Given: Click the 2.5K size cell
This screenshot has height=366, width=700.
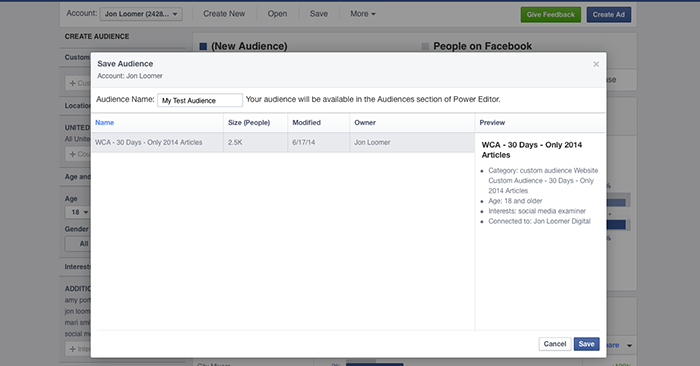Looking at the screenshot, I should point(235,142).
